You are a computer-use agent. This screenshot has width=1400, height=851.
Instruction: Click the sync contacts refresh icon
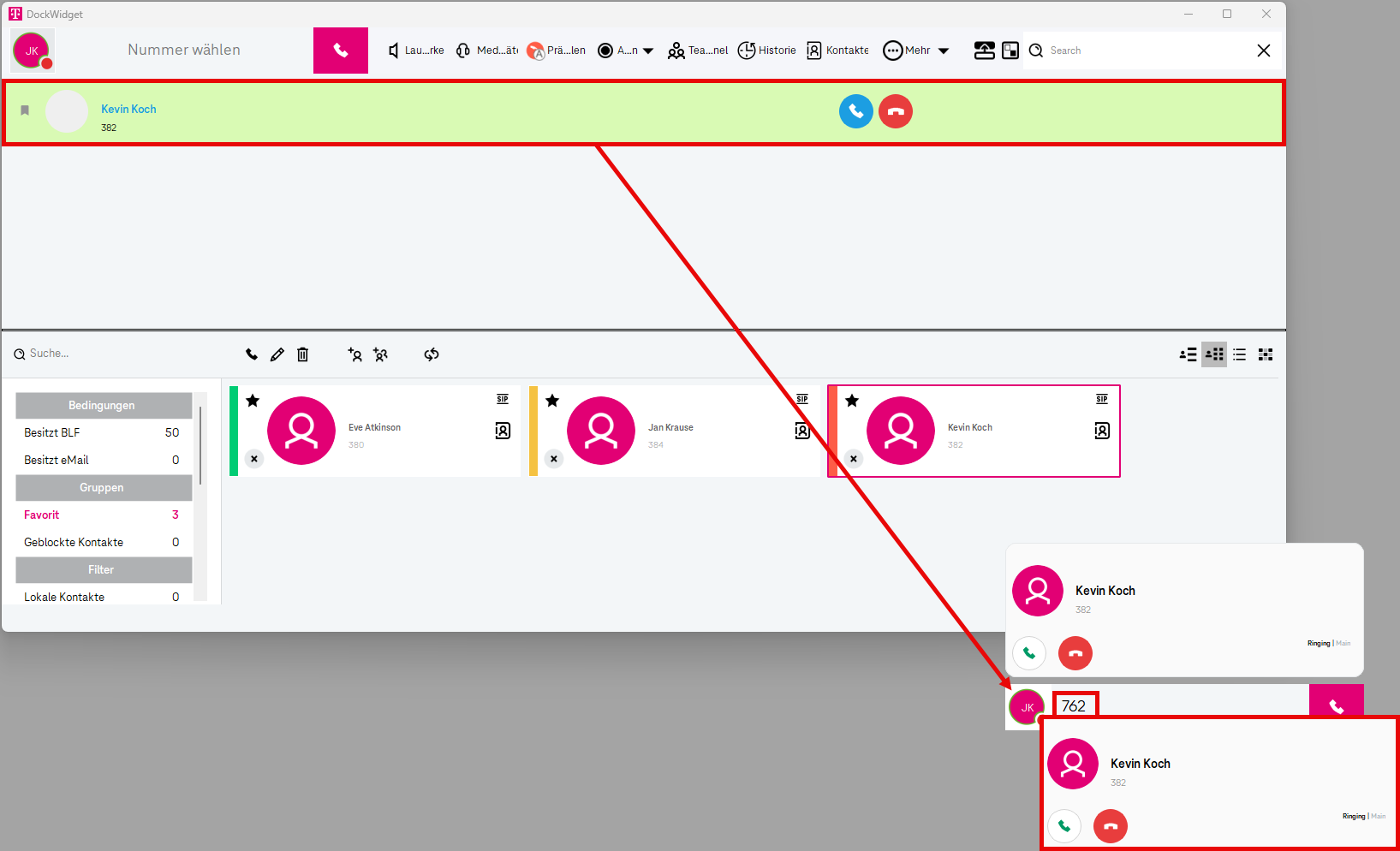432,354
